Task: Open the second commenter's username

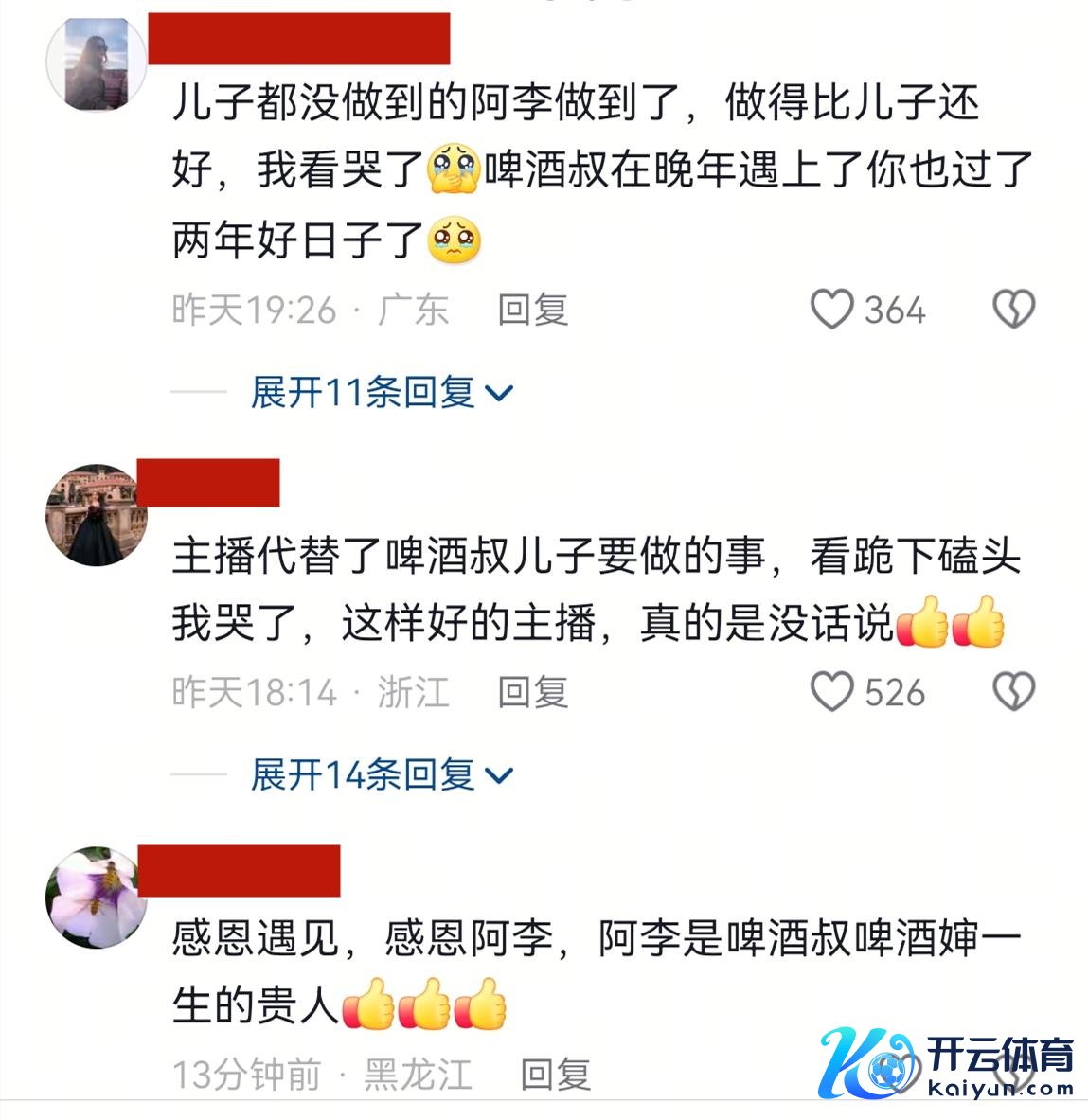Action: (x=208, y=483)
